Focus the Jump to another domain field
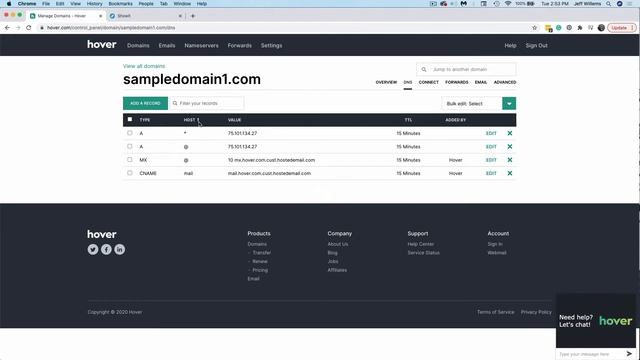 466,69
